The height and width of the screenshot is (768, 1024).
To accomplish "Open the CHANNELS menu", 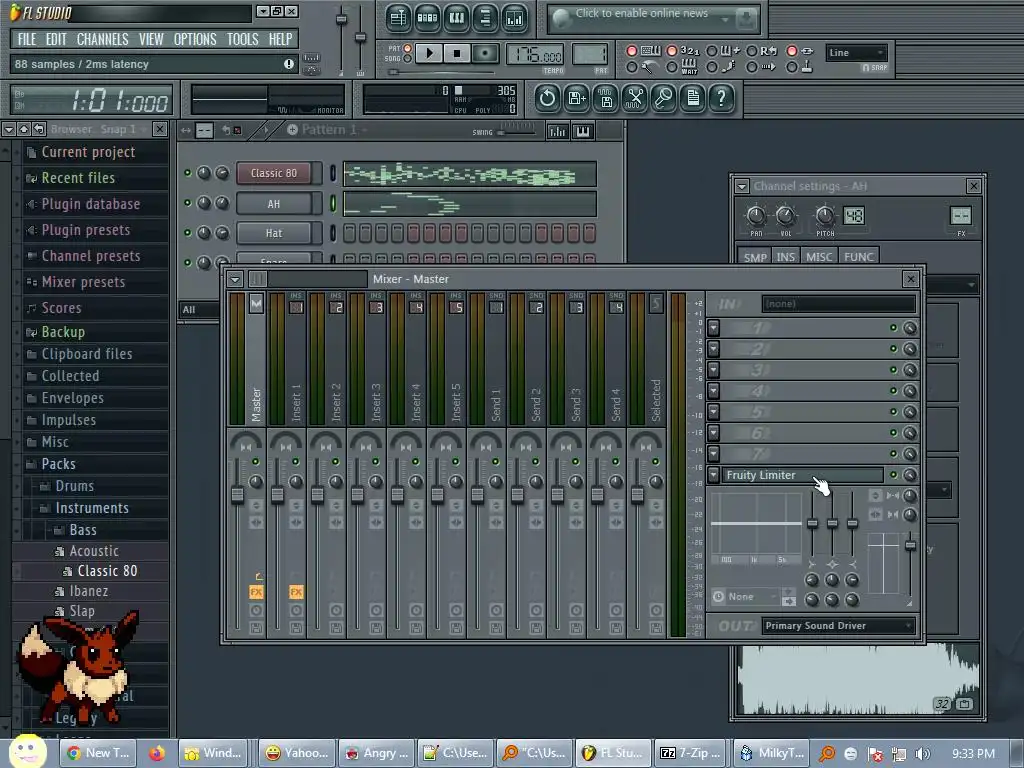I will point(103,39).
